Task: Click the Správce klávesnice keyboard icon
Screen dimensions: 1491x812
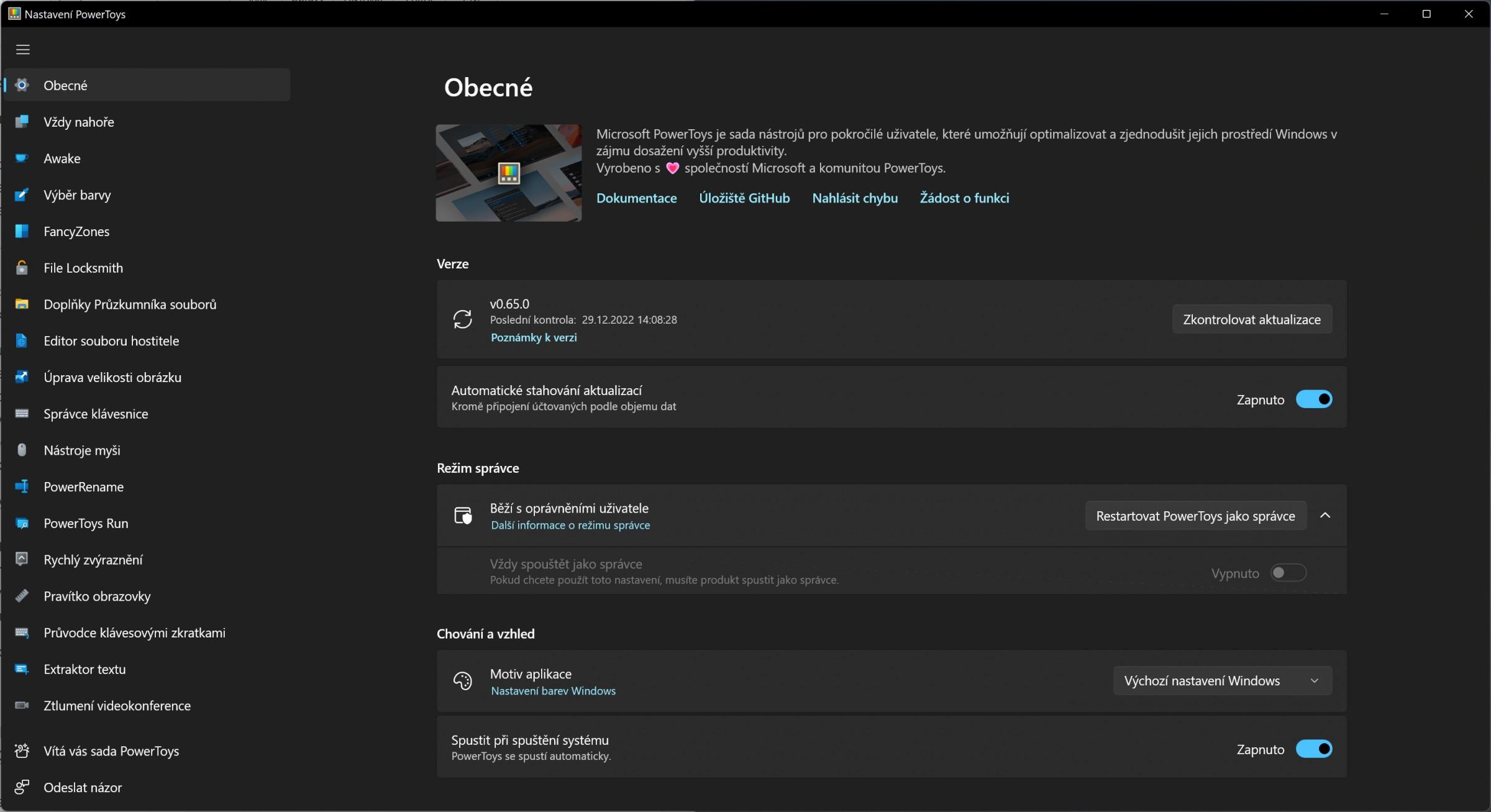Action: [x=22, y=414]
